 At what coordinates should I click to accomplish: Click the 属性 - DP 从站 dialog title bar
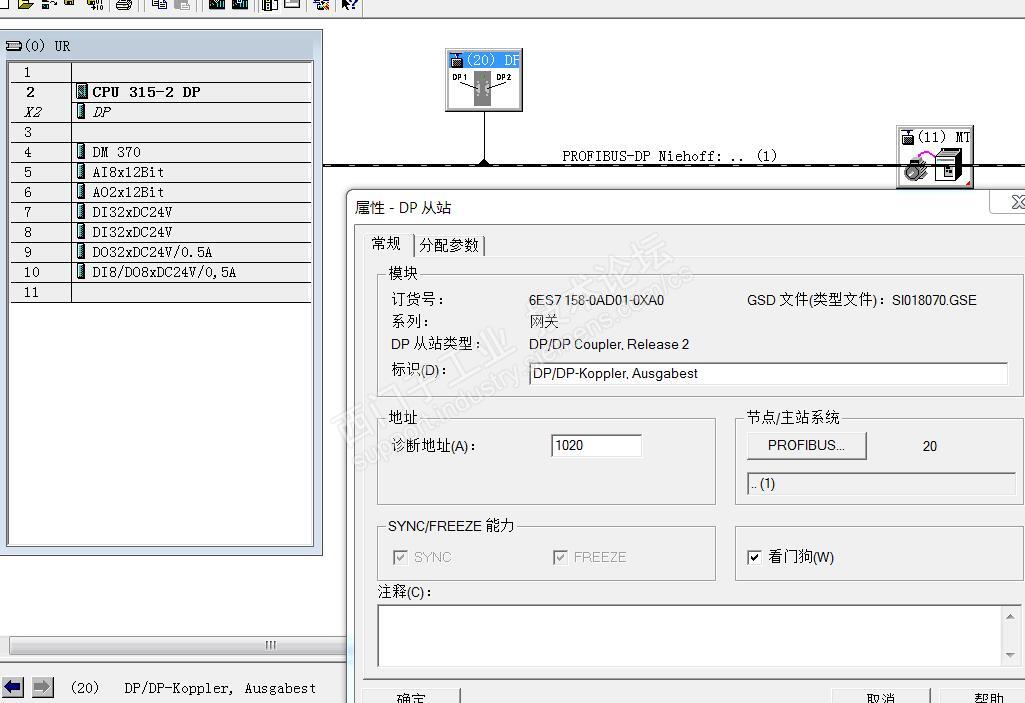670,207
